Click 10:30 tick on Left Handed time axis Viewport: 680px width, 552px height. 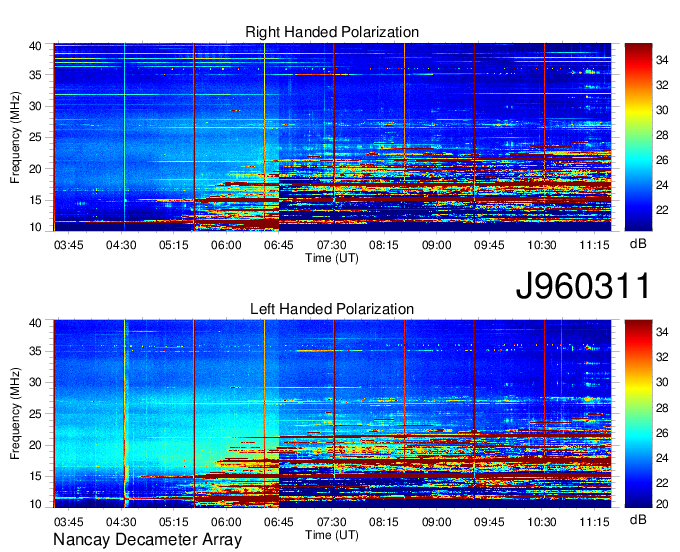click(x=542, y=522)
